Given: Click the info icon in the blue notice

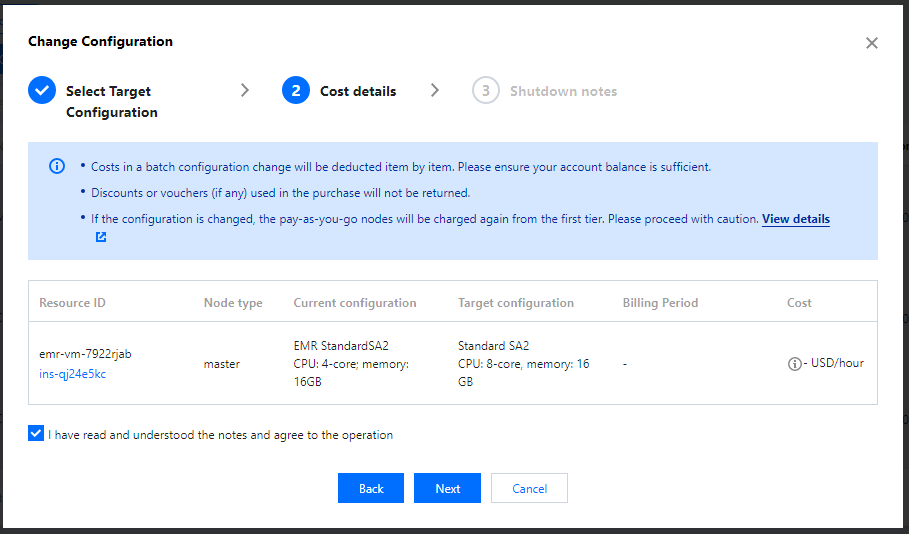Looking at the screenshot, I should coord(57,167).
